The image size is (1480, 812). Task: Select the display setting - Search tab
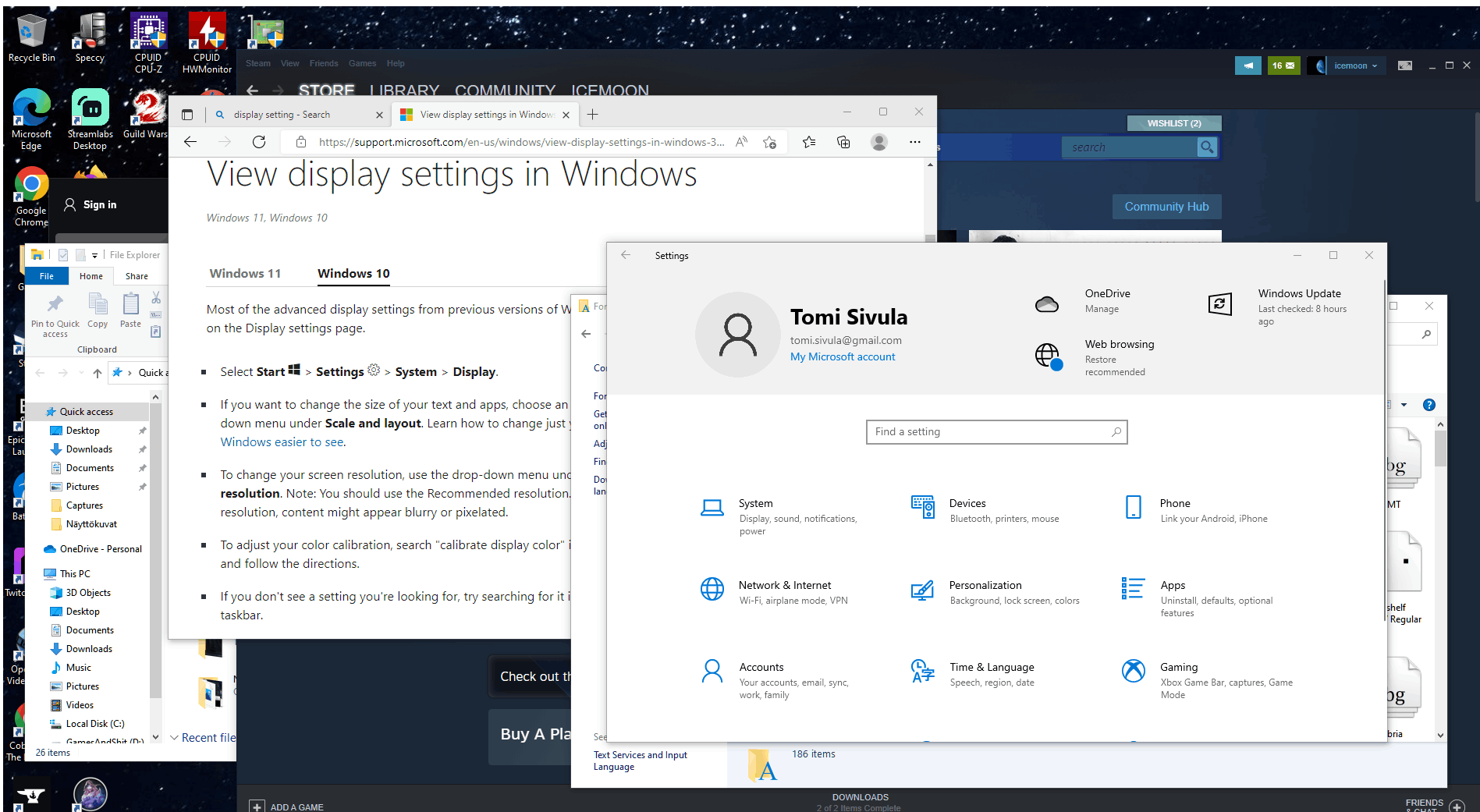point(299,115)
